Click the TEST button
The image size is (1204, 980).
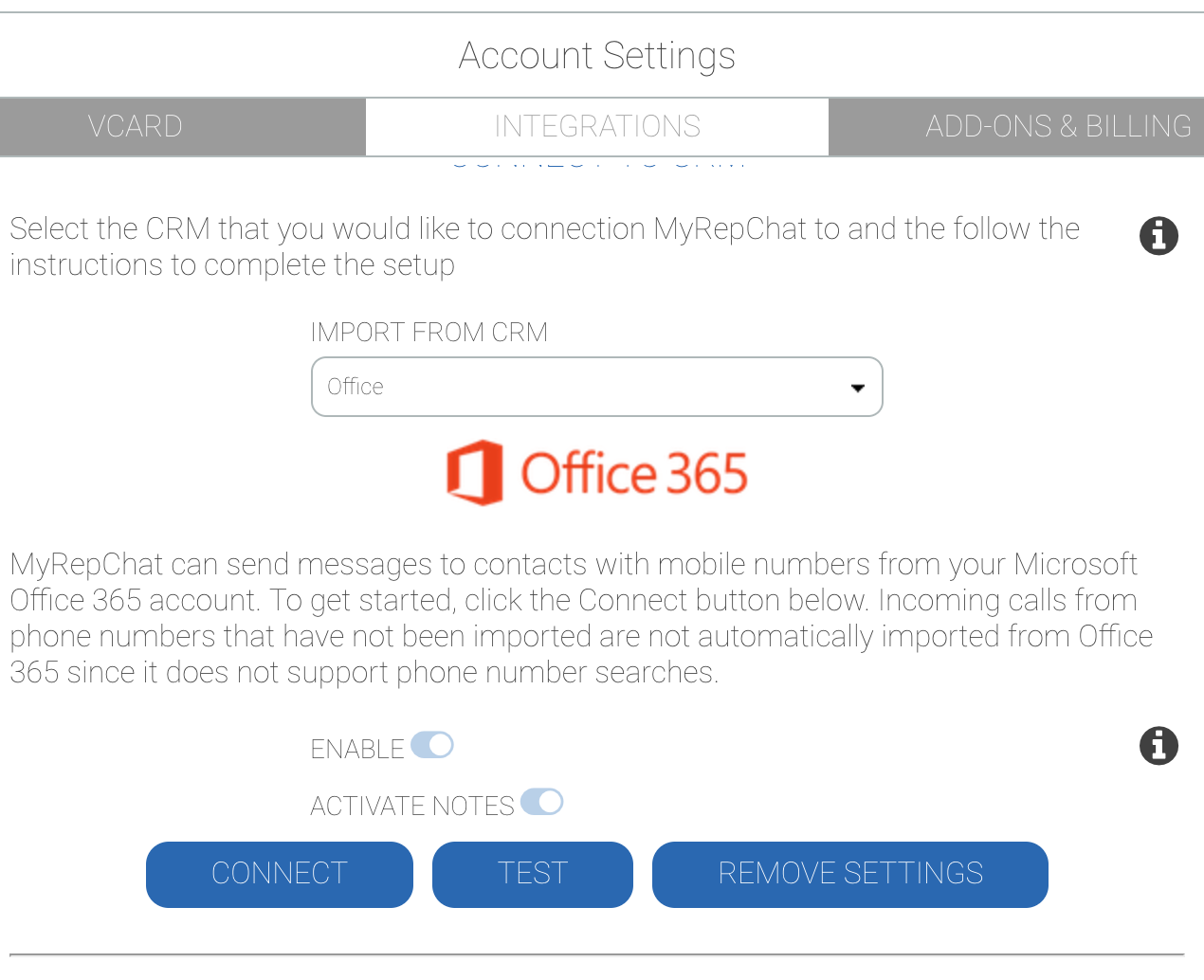coord(533,874)
